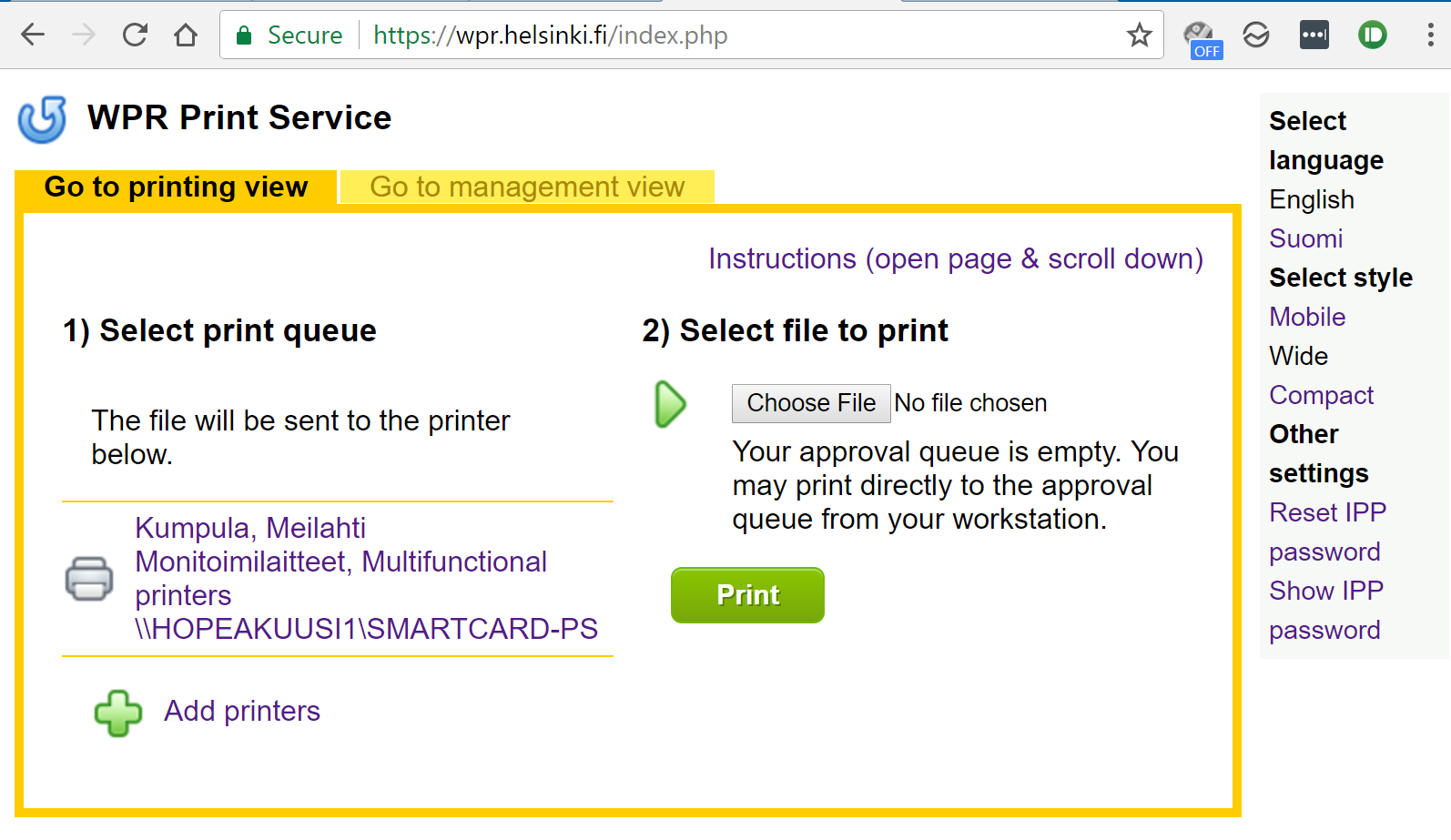Reload the page with the refresh icon
The height and width of the screenshot is (840, 1451).
pyautogui.click(x=135, y=35)
